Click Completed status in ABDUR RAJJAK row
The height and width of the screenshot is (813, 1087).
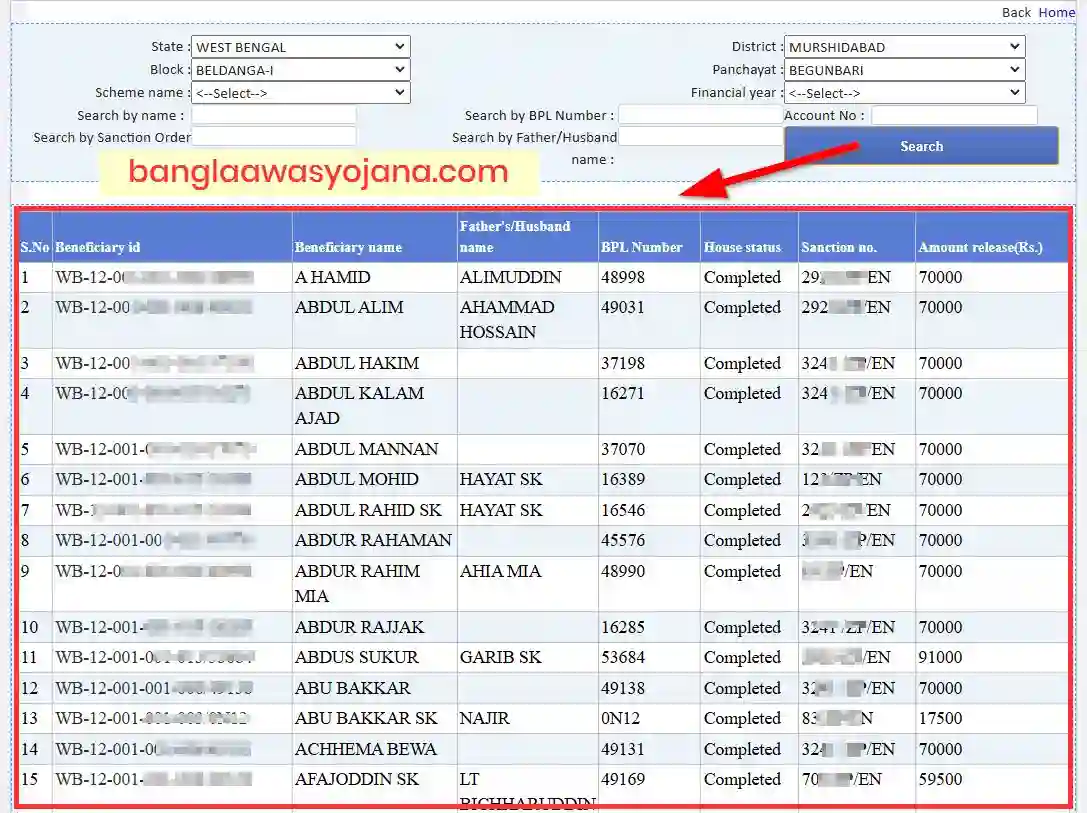click(742, 627)
